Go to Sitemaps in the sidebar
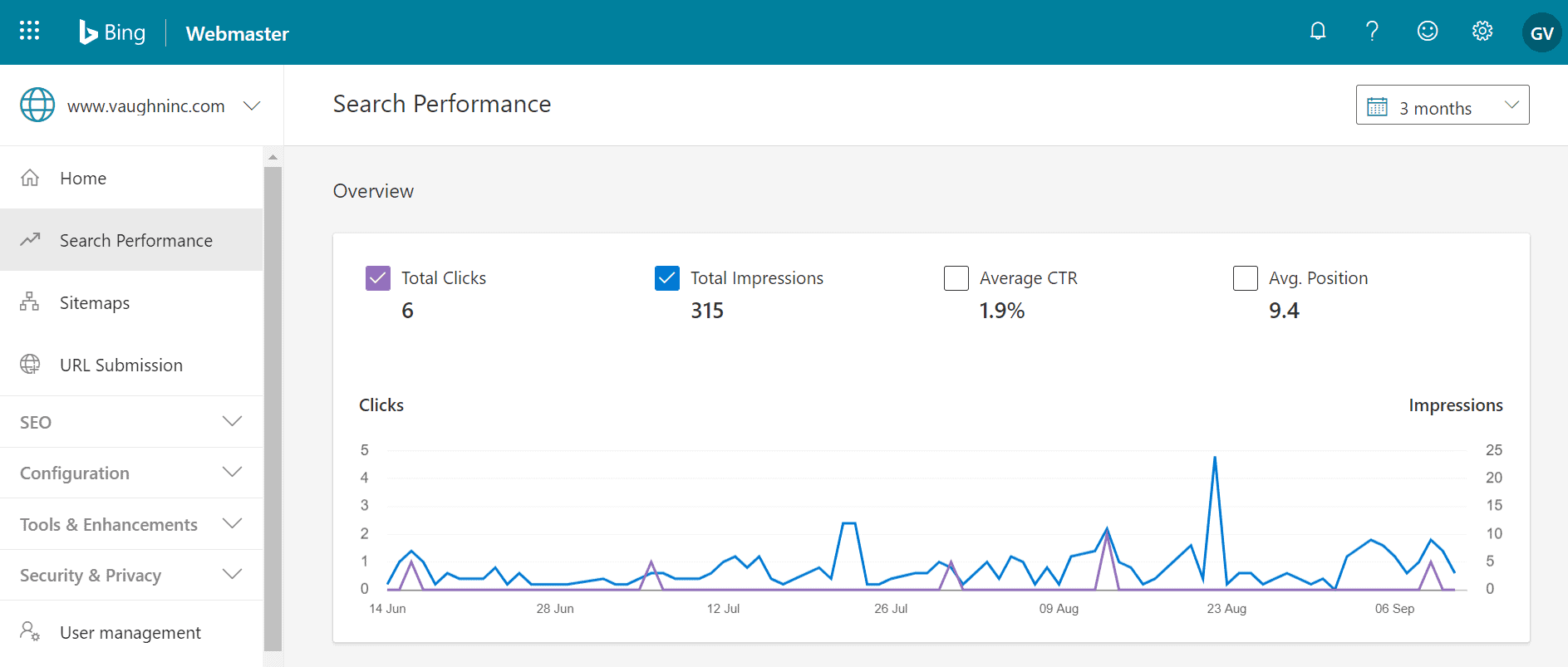The image size is (1568, 667). [95, 303]
